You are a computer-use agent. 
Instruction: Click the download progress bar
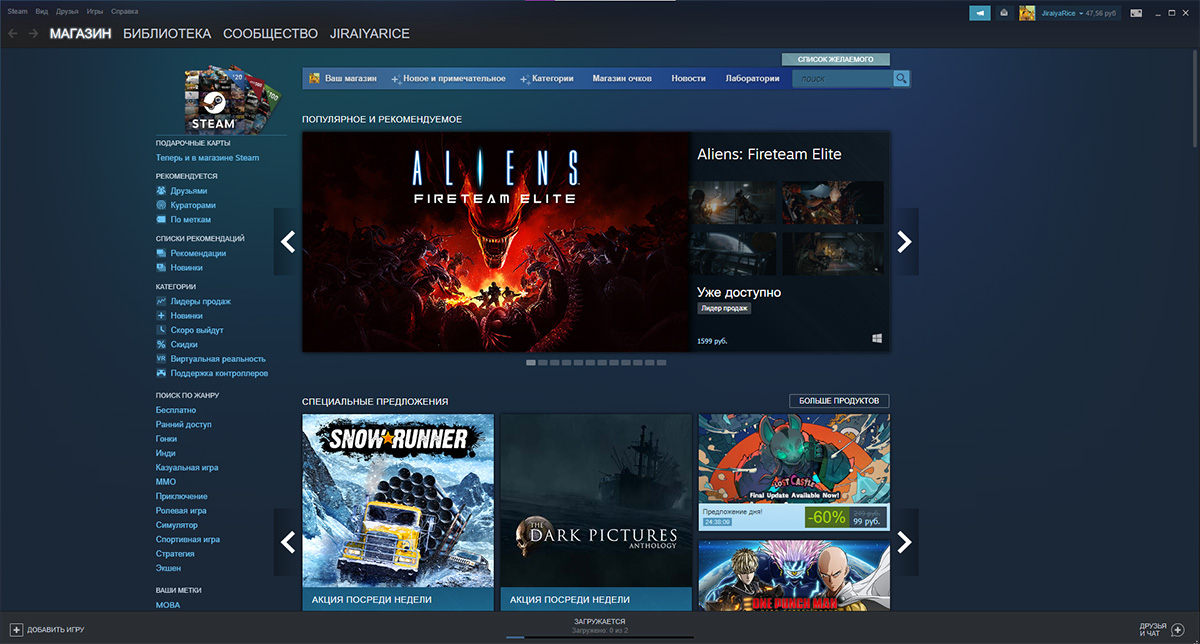(600, 637)
